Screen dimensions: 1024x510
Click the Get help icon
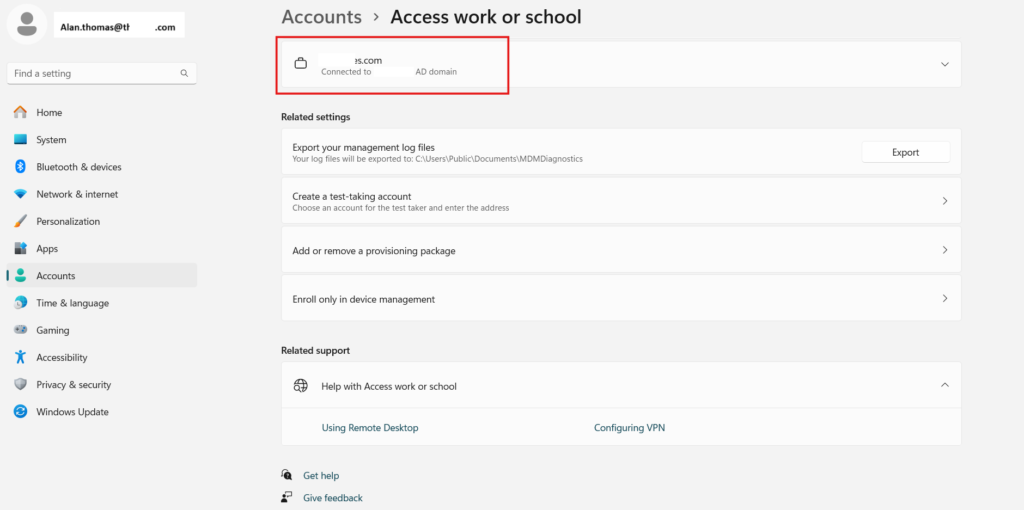287,475
